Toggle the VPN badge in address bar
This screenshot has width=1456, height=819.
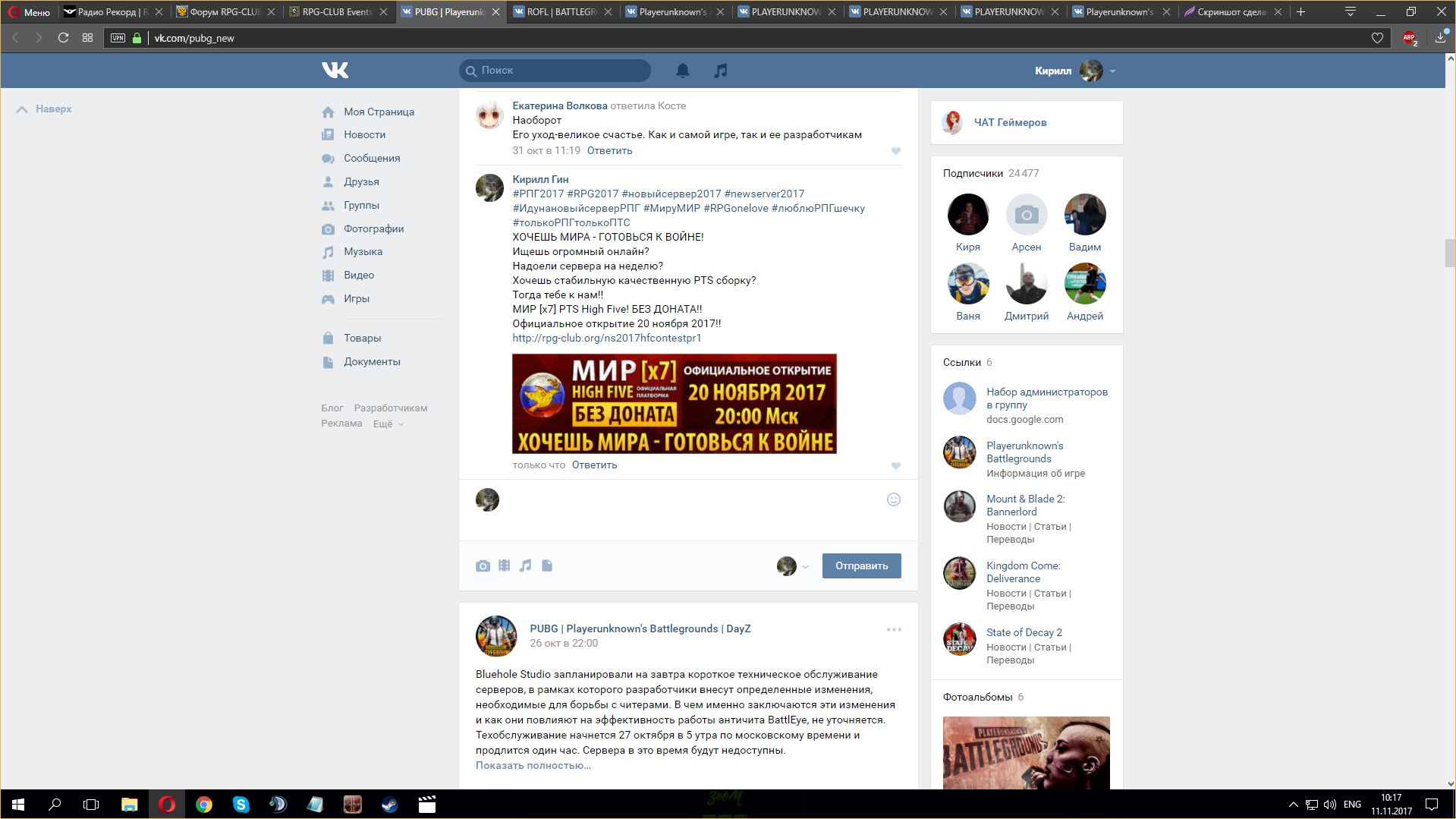(118, 38)
